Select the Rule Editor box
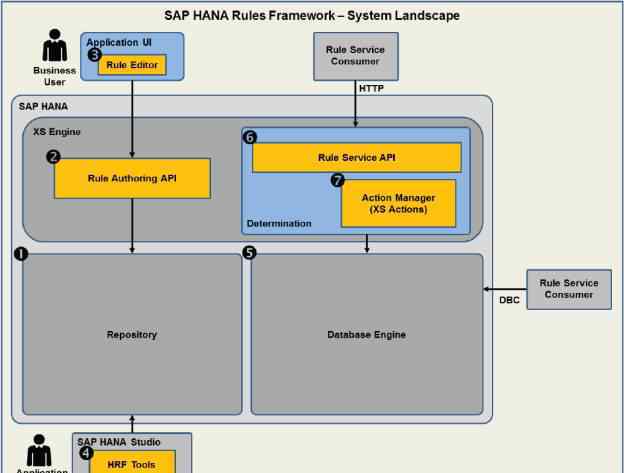This screenshot has width=624, height=473. (x=132, y=65)
